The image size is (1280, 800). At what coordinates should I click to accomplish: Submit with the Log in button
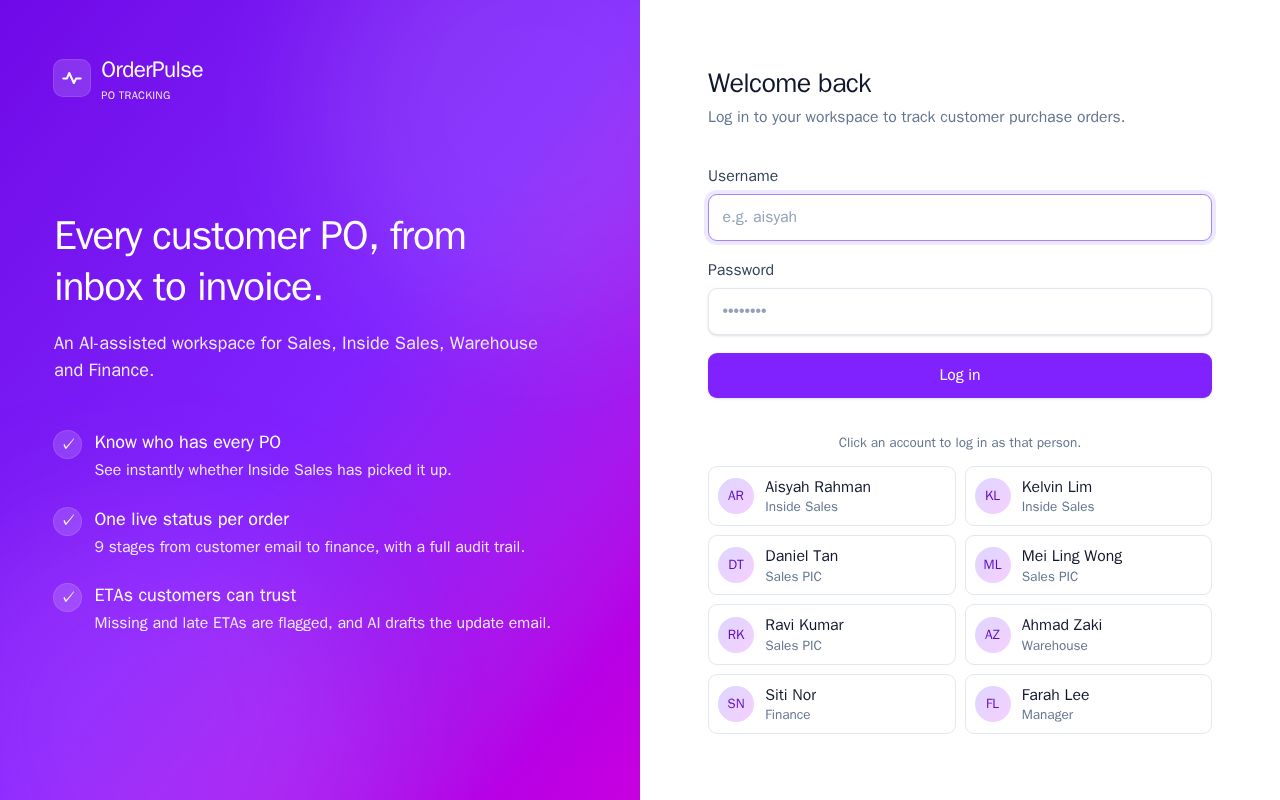(x=960, y=375)
